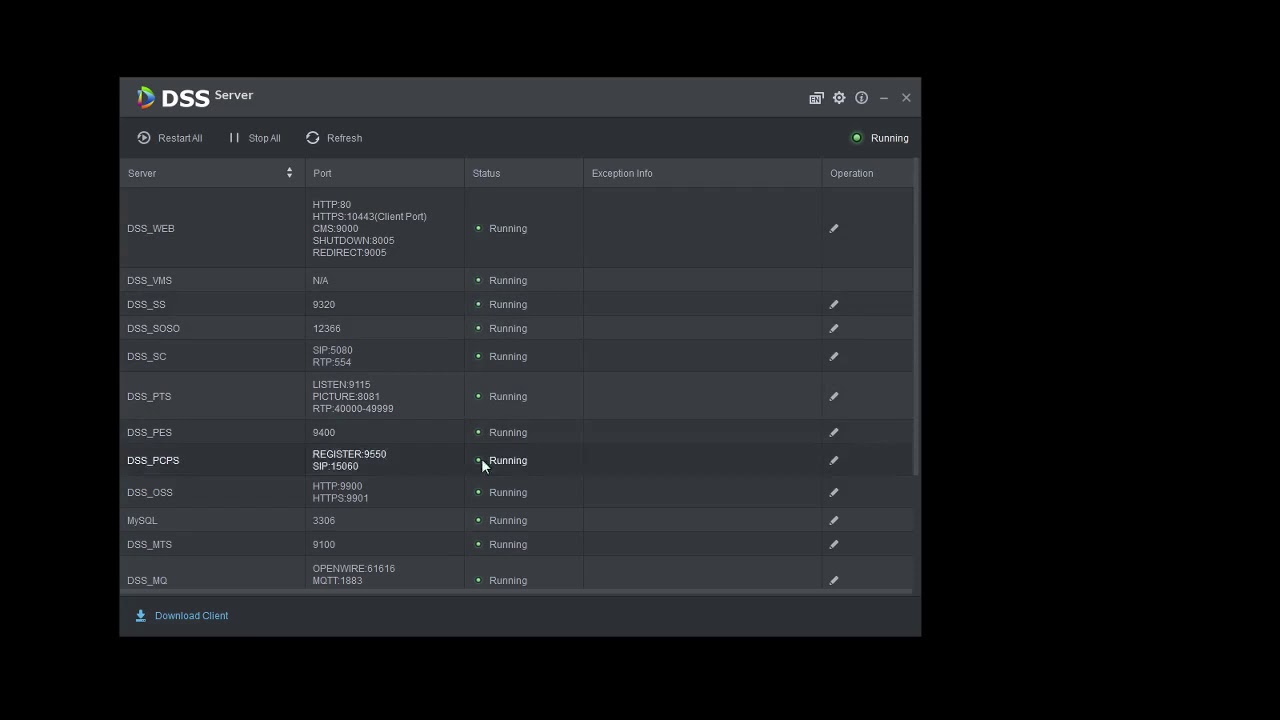
Task: Edit DSS_WEB ports with pencil icon
Action: pyautogui.click(x=834, y=229)
